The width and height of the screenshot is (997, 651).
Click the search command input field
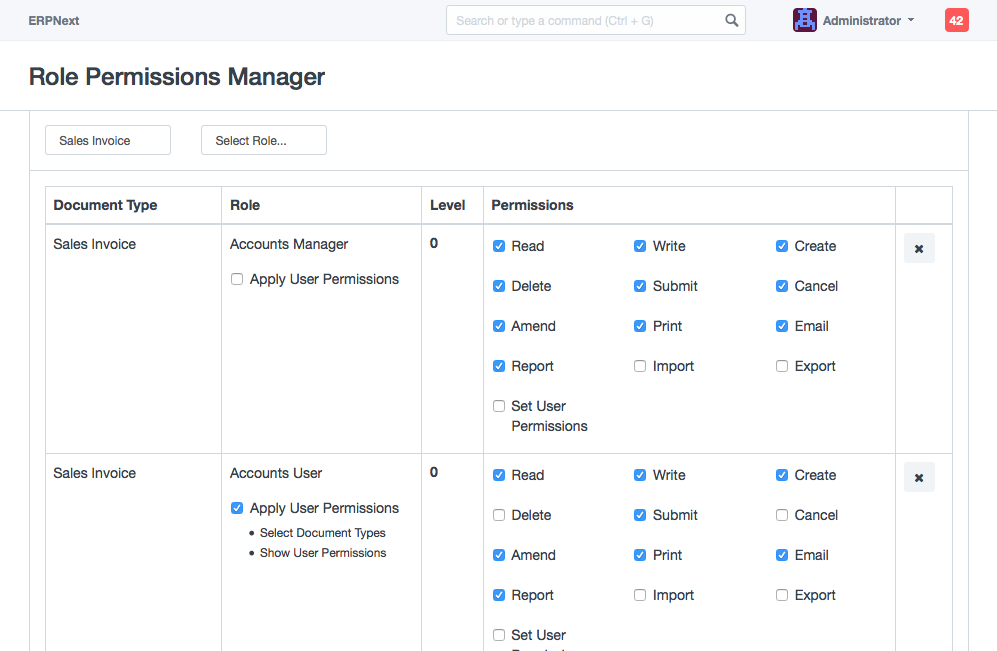[x=585, y=20]
